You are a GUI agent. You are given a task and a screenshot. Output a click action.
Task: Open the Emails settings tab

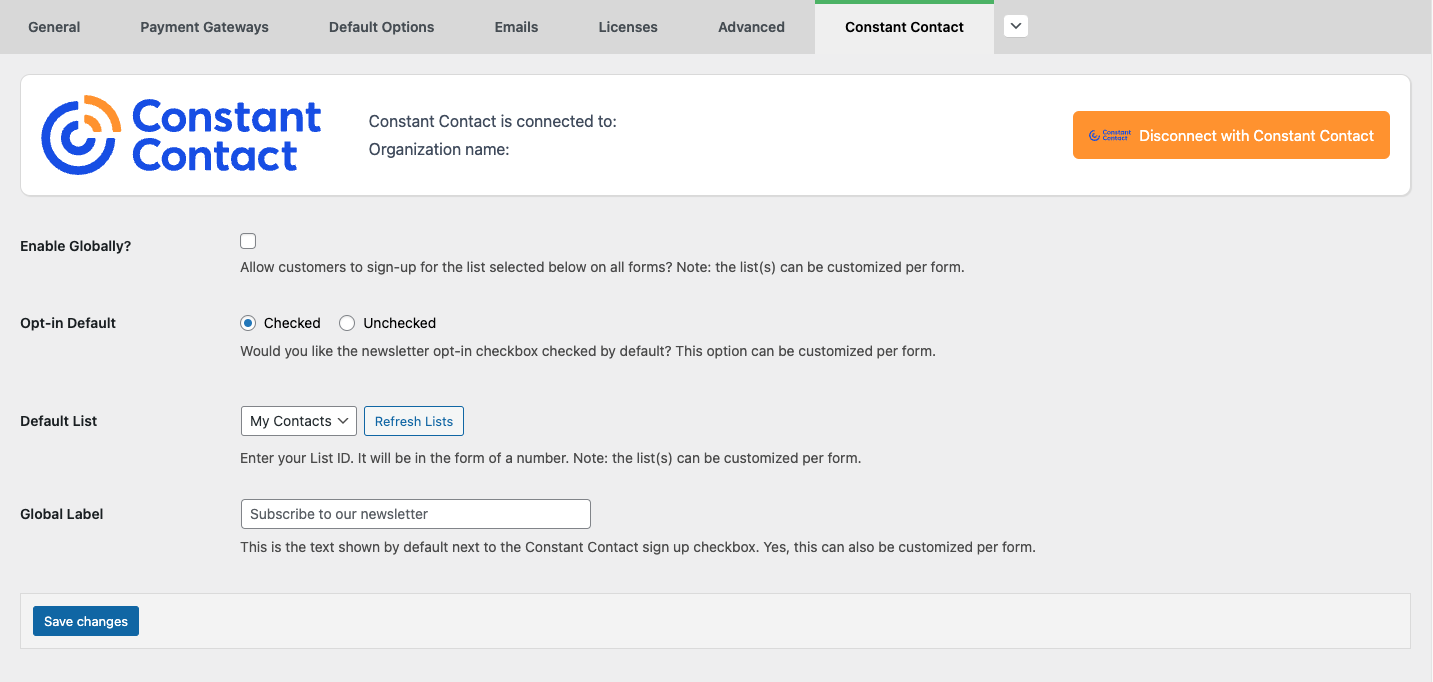click(516, 27)
